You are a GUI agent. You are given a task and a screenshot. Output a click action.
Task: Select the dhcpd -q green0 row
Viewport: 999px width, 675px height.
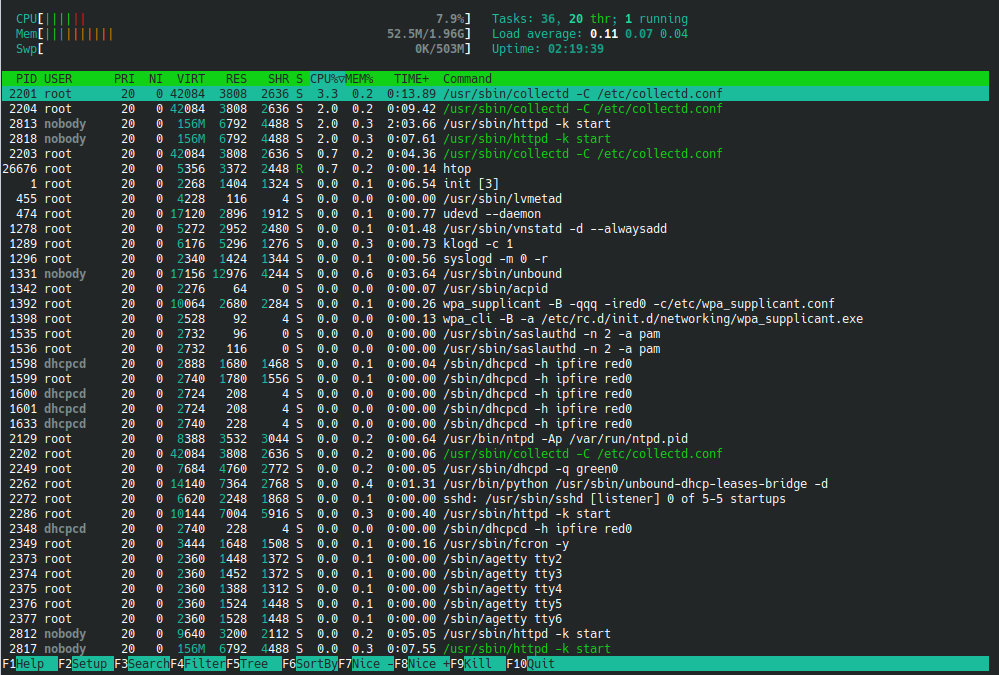tap(495, 468)
